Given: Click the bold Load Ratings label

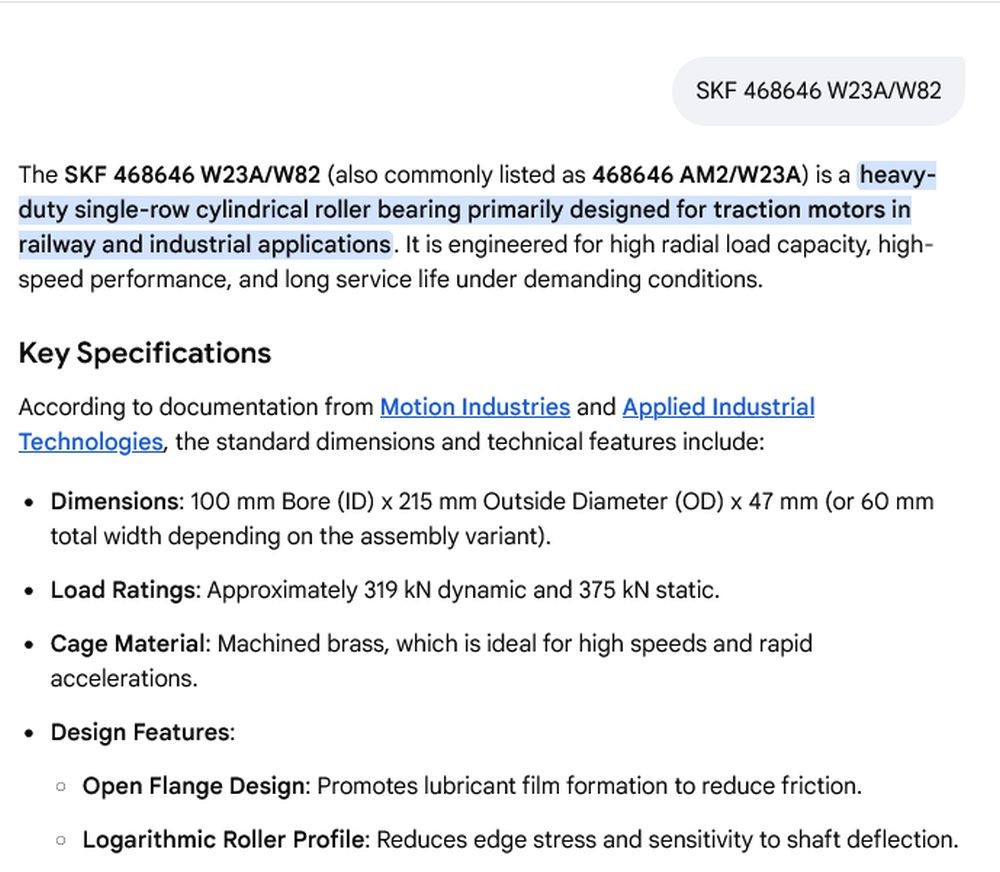Looking at the screenshot, I should click(x=122, y=590).
